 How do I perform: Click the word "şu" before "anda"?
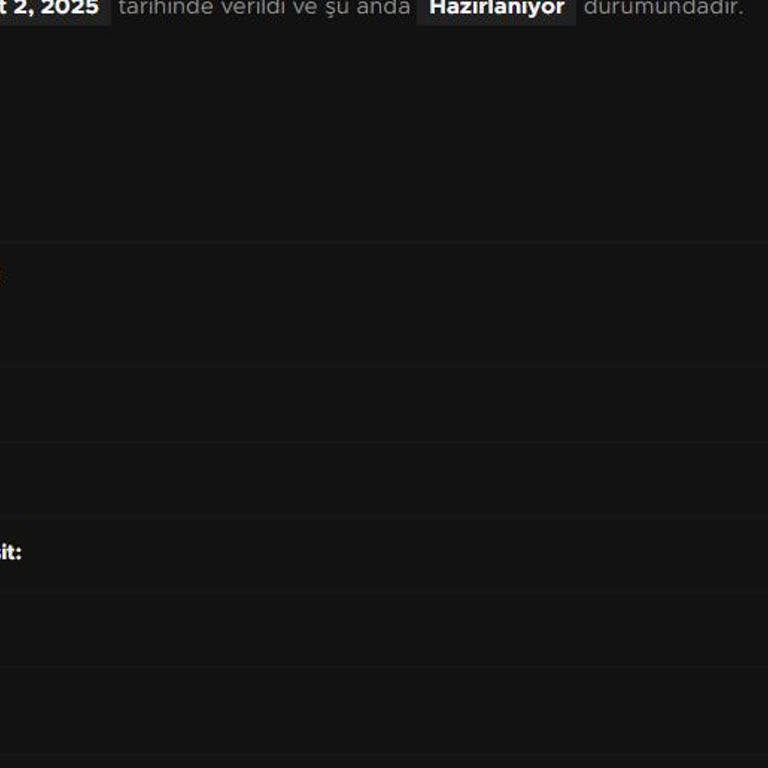coord(334,8)
